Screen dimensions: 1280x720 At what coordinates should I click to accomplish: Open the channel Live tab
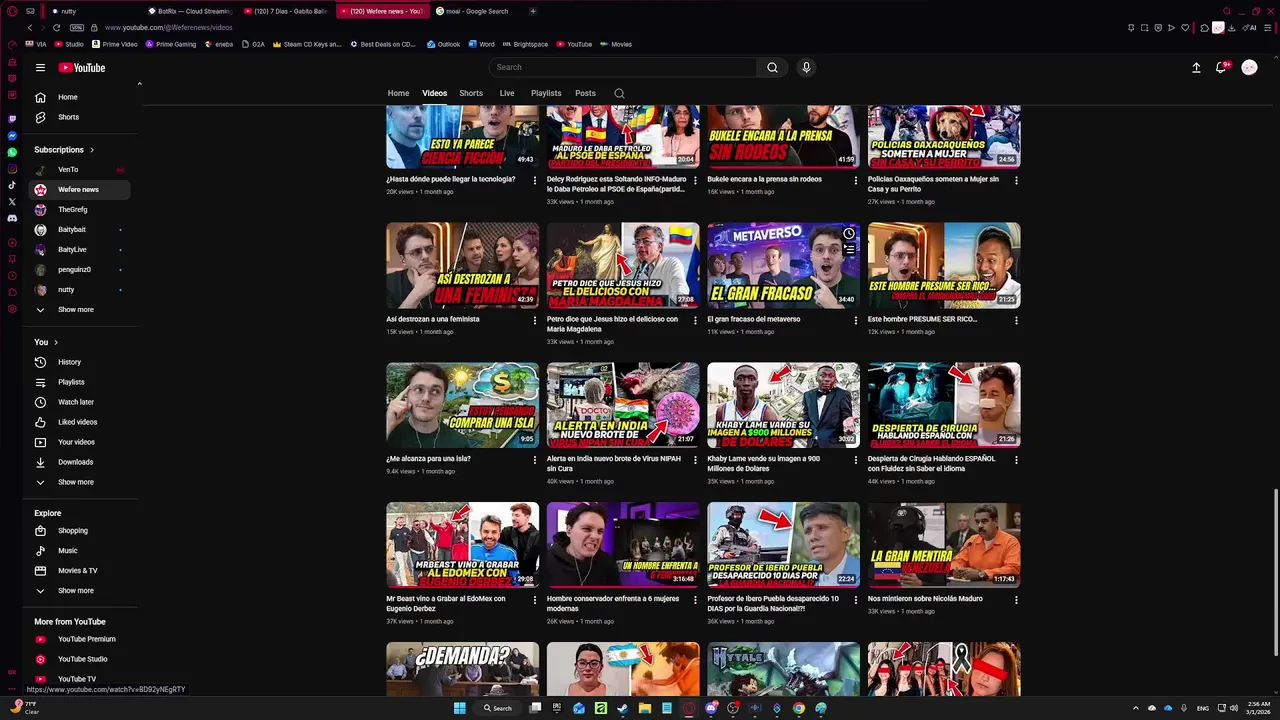pos(507,93)
